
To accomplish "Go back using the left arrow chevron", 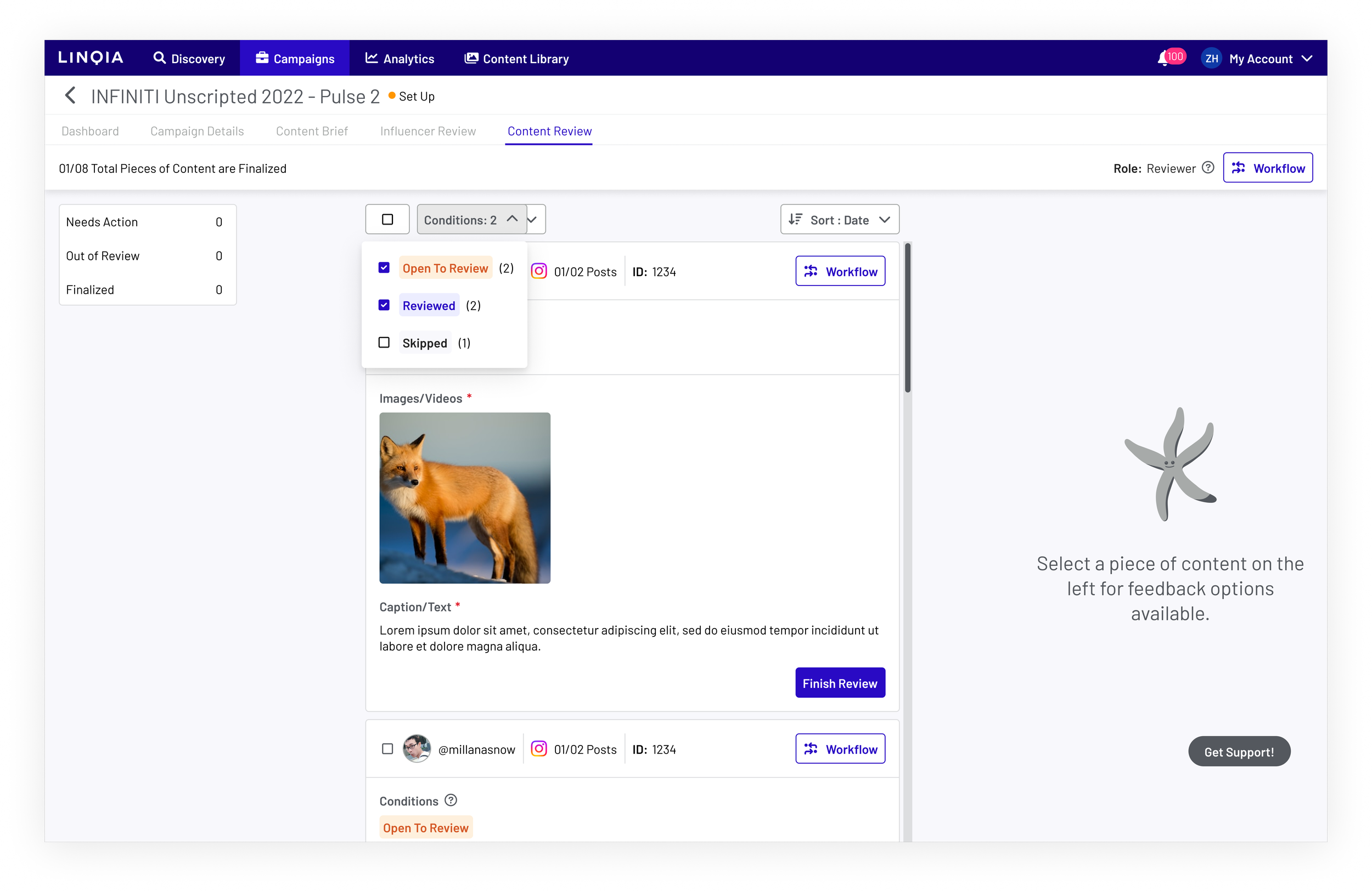I will [x=70, y=95].
